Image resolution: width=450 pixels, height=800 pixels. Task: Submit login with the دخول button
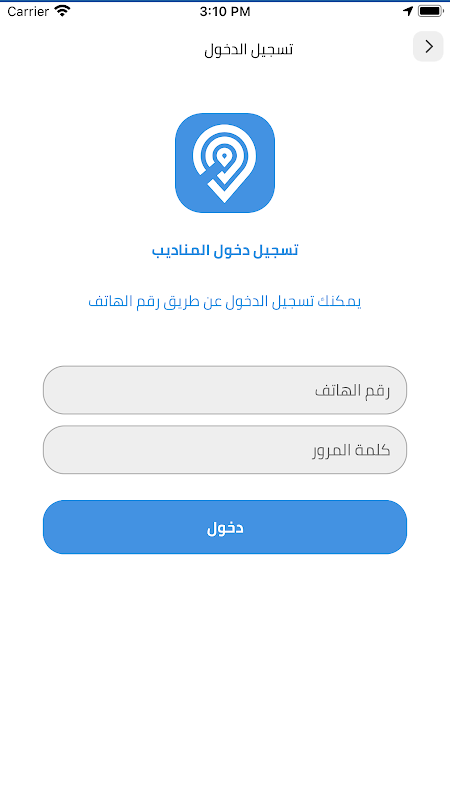point(225,527)
